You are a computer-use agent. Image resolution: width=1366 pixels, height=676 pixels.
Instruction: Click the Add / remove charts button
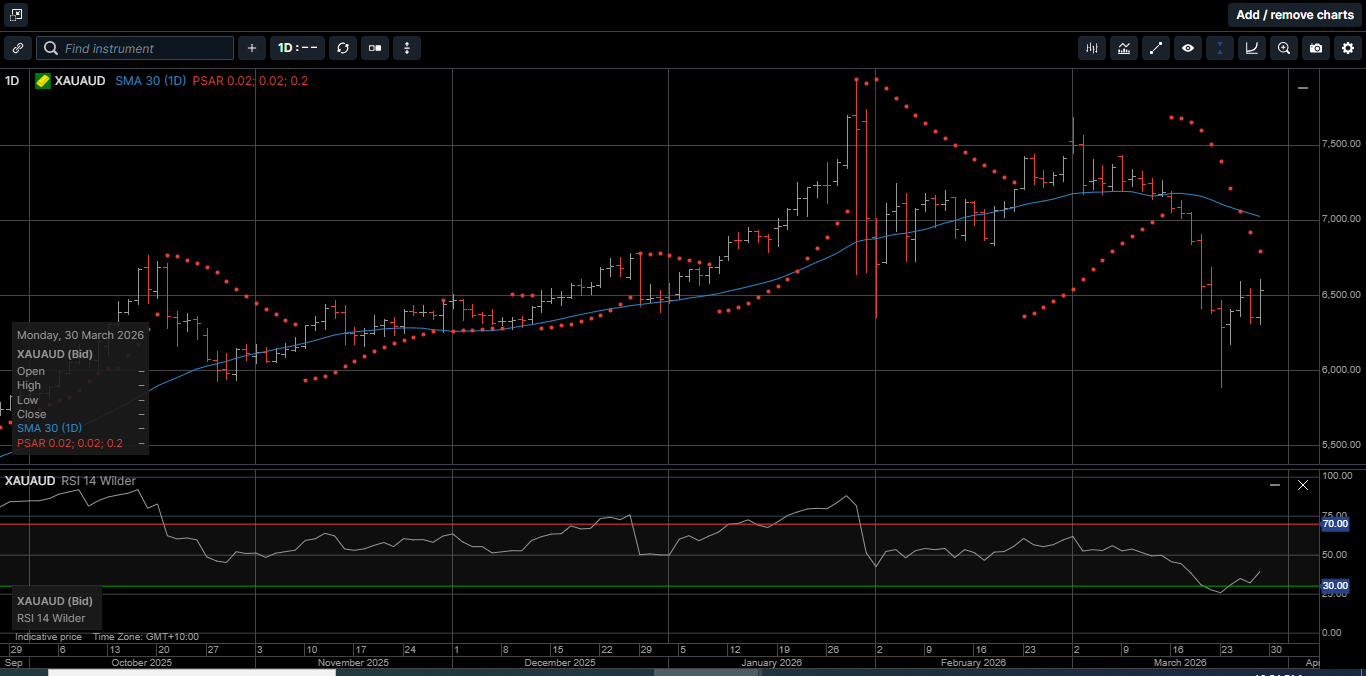tap(1294, 14)
